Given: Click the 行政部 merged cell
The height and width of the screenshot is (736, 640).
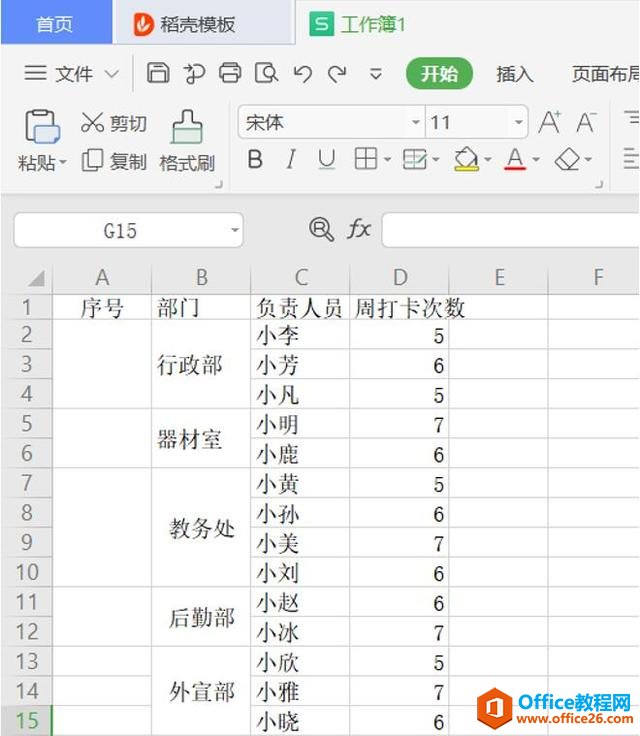Looking at the screenshot, I should click(201, 364).
